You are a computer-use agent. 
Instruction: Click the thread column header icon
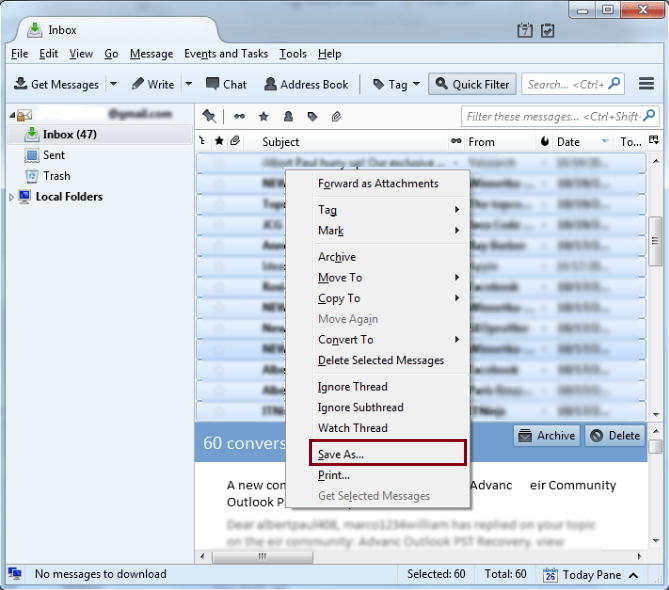[202, 141]
